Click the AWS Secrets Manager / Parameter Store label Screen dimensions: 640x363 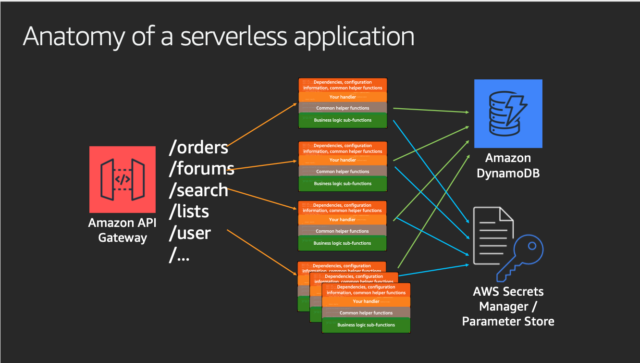(508, 306)
